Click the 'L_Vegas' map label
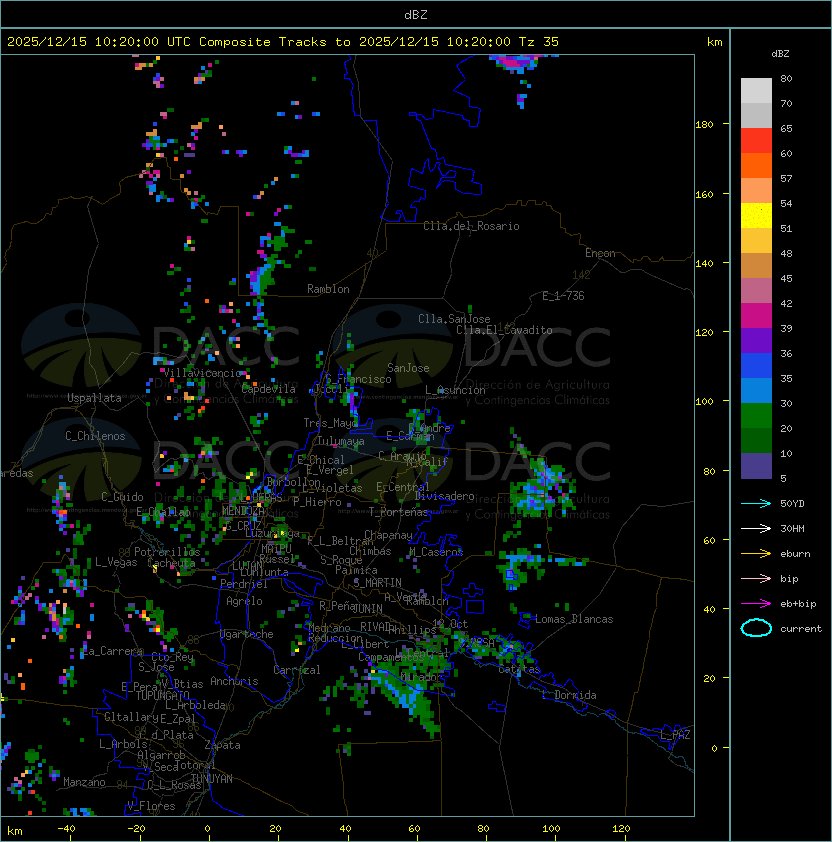Screen dimensions: 832x842 pyautogui.click(x=116, y=562)
